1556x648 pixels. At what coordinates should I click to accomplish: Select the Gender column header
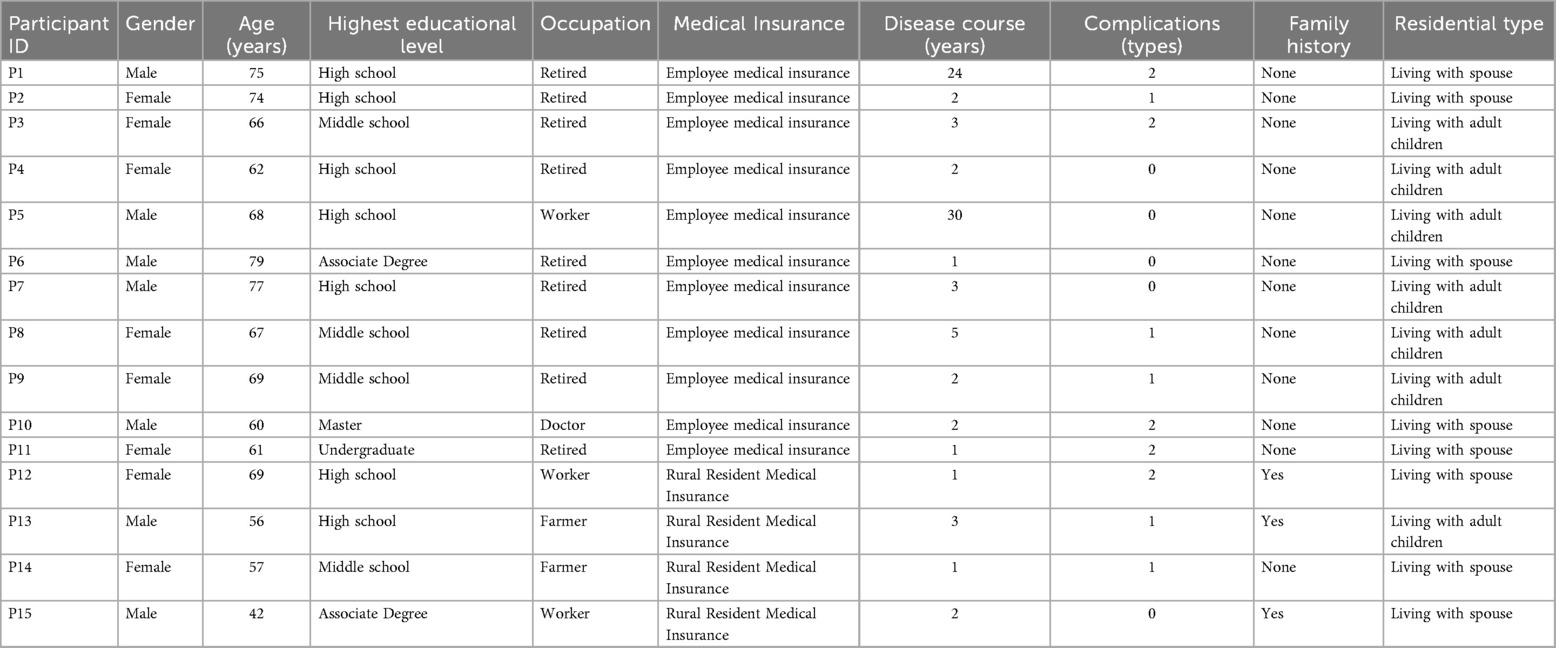coord(159,24)
